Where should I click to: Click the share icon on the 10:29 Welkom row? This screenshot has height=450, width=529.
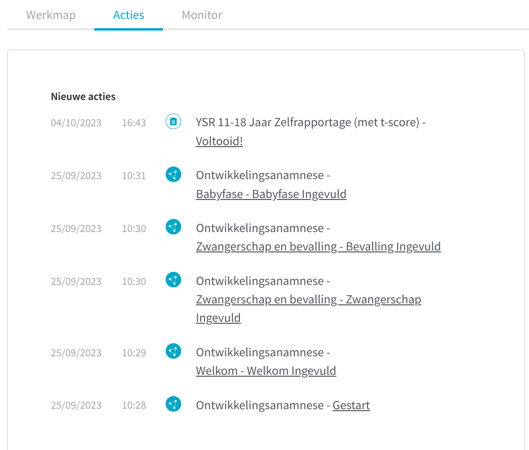tap(173, 351)
